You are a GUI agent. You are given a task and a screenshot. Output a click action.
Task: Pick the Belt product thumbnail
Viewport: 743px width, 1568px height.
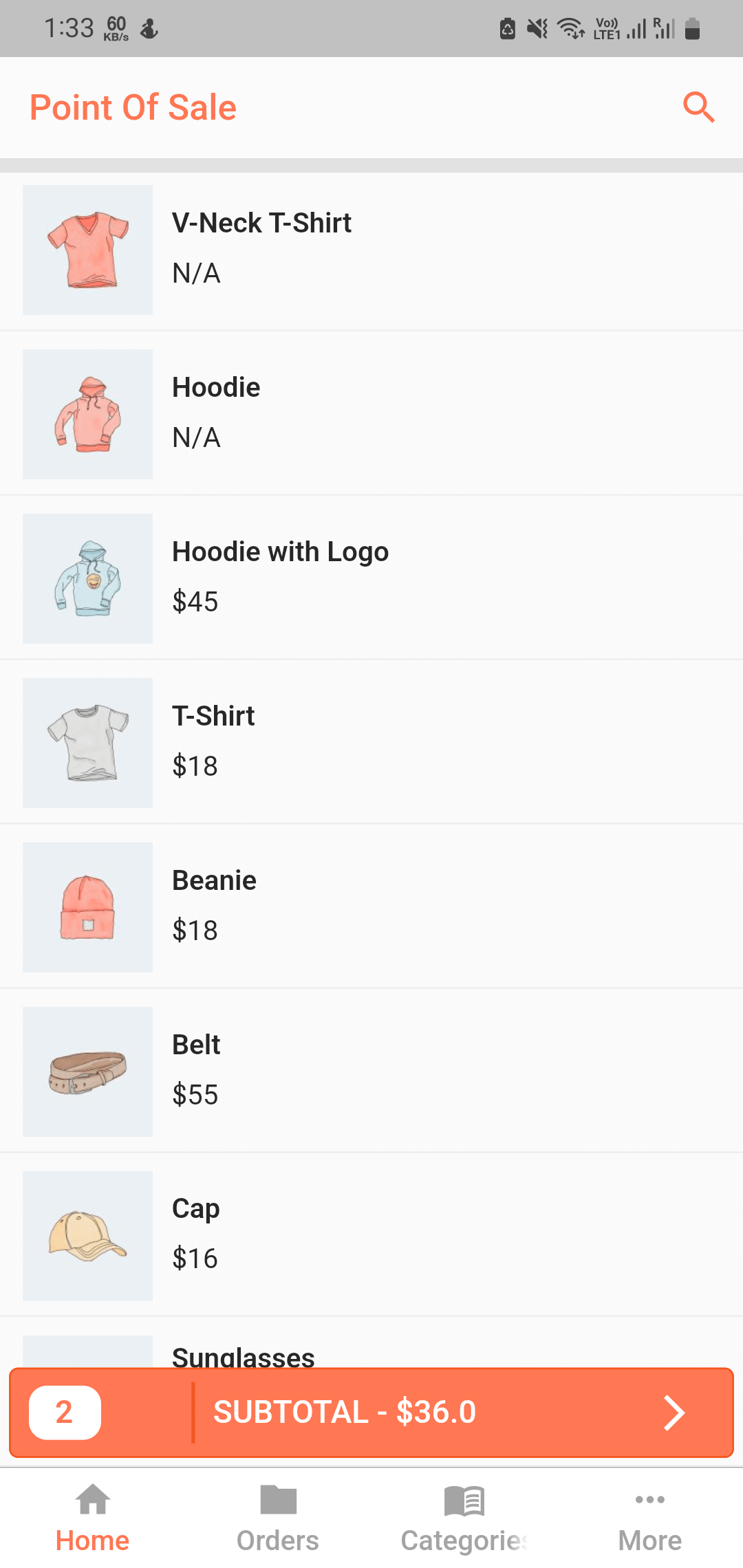(x=88, y=1071)
